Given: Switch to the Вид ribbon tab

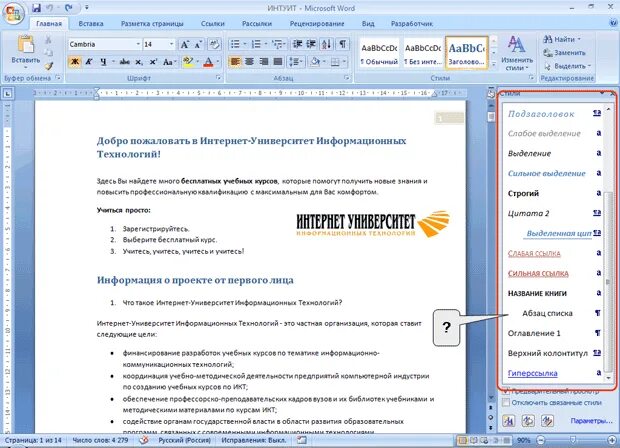Looking at the screenshot, I should (x=368, y=24).
